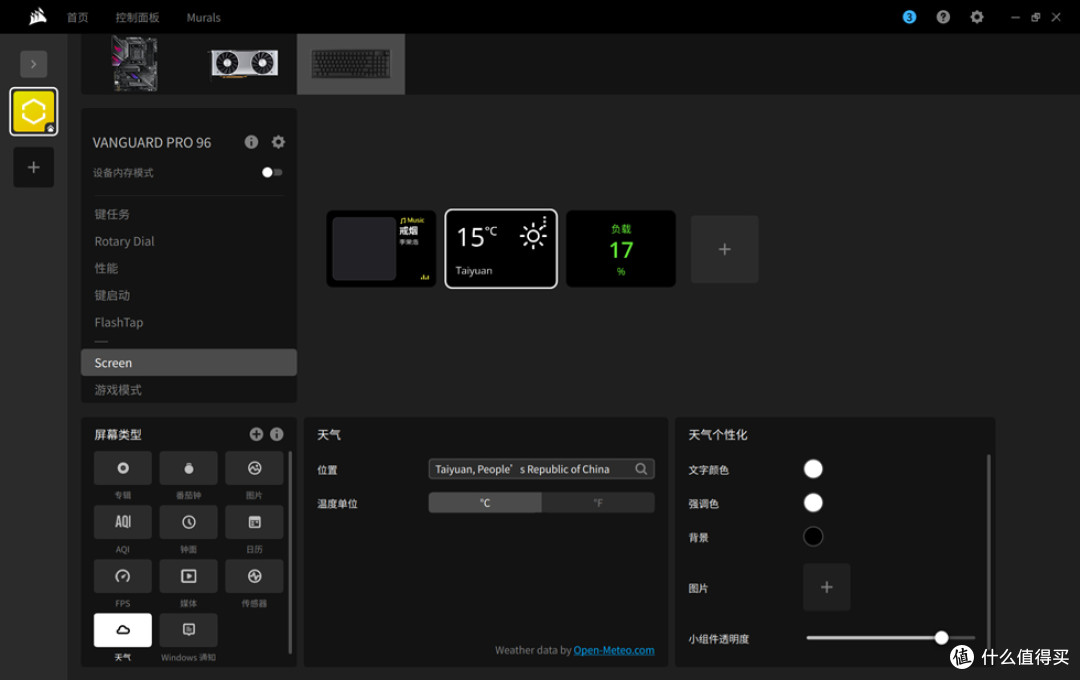The height and width of the screenshot is (680, 1080).
Task: Pick the 背景 black swatch
Action: (813, 537)
